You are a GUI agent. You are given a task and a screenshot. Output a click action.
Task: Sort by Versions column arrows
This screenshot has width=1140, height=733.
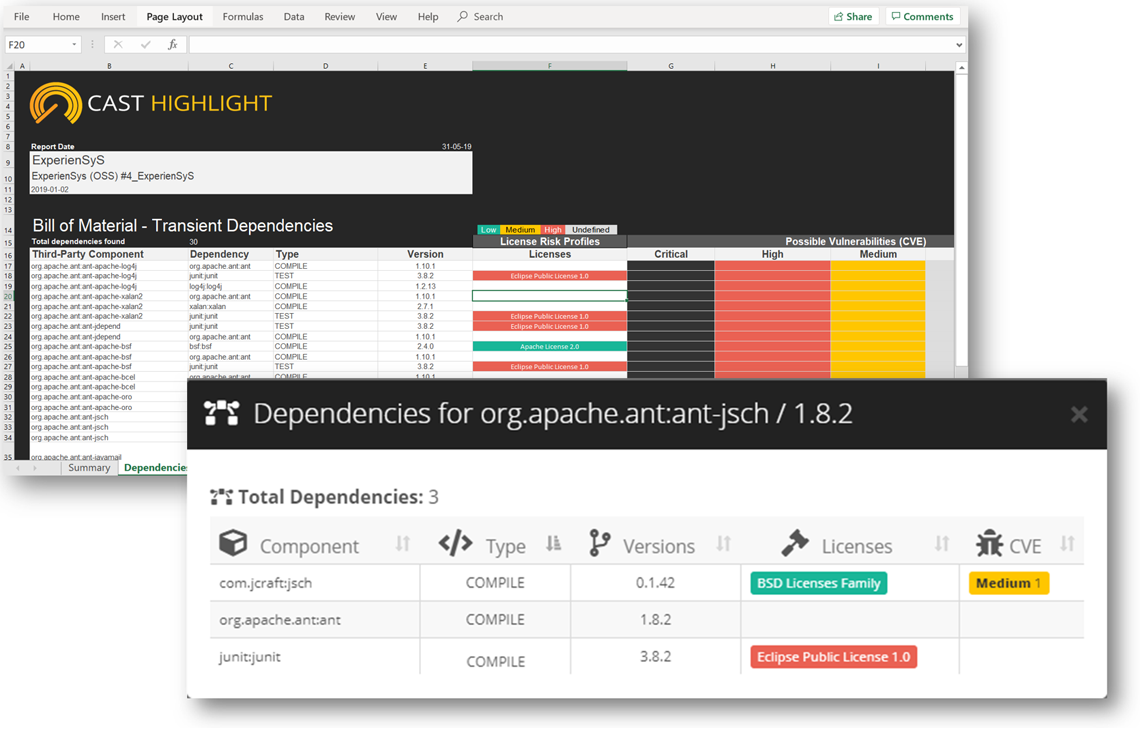[723, 544]
